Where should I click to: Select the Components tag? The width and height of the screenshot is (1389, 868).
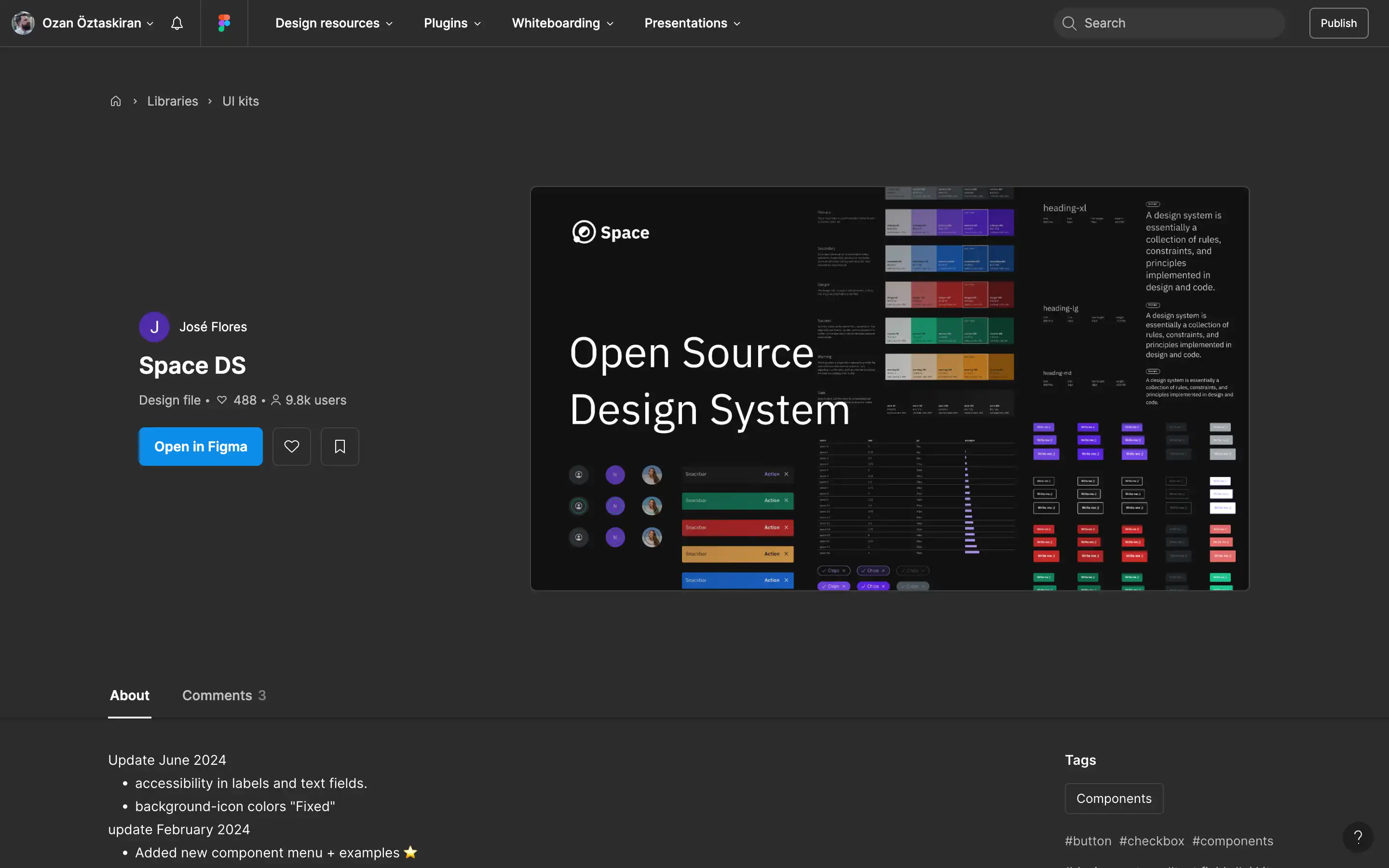click(1114, 798)
